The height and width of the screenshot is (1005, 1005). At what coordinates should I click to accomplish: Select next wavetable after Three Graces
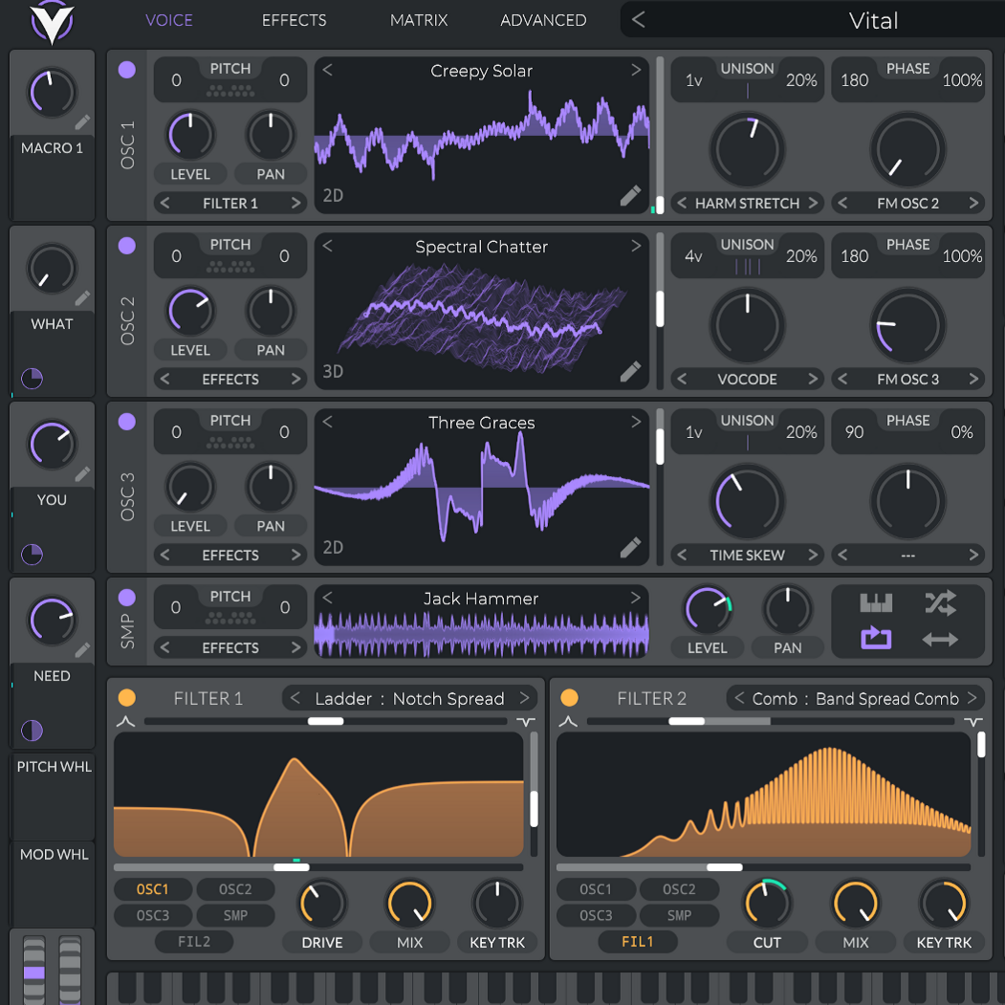click(x=635, y=422)
